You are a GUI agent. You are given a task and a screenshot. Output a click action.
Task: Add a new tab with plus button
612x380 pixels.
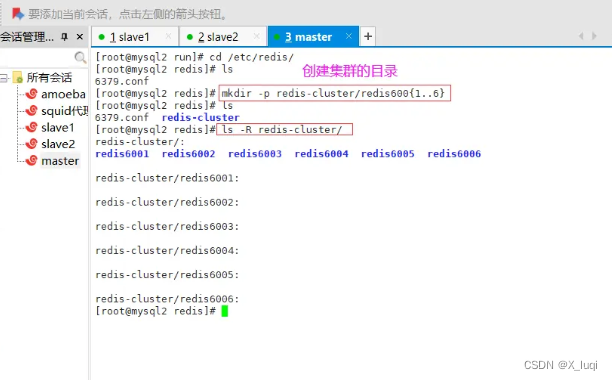(x=368, y=36)
